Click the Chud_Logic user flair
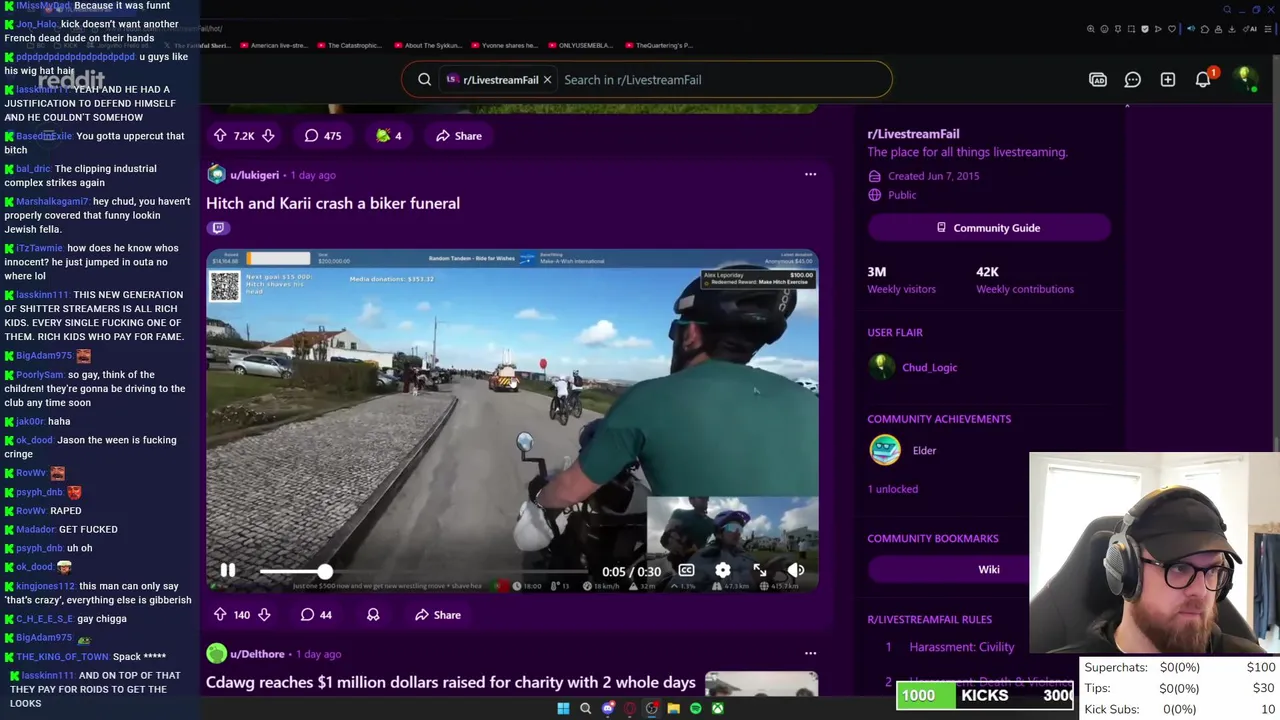Screen dimensions: 1280x720 (x=929, y=368)
